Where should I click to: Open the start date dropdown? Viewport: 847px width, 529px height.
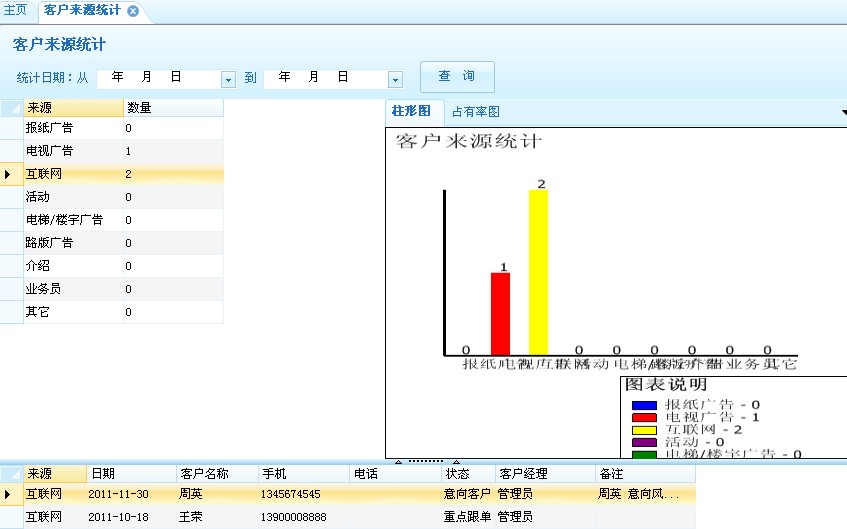click(228, 79)
